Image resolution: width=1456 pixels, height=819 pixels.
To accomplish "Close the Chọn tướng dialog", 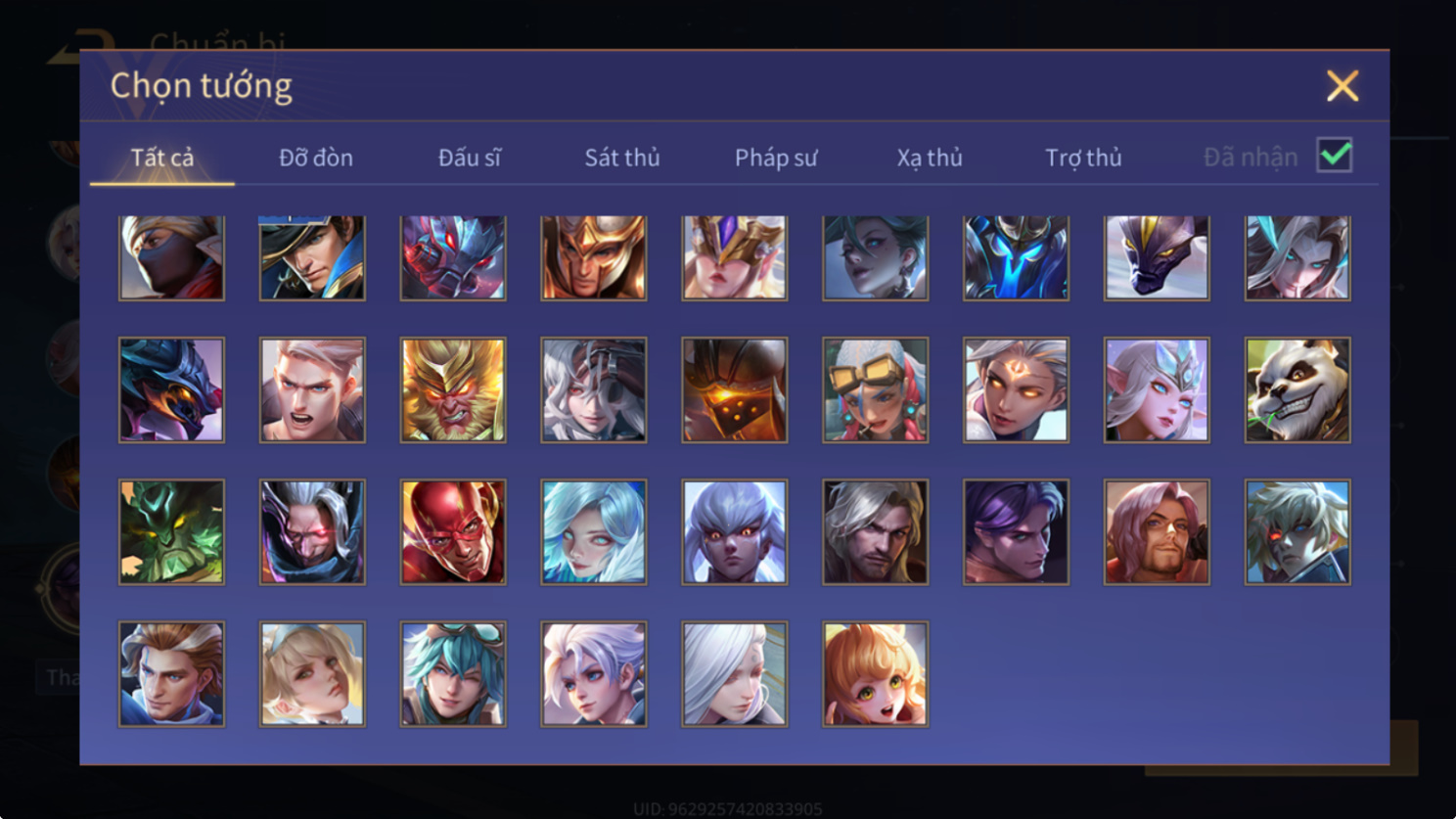I will tap(1342, 86).
